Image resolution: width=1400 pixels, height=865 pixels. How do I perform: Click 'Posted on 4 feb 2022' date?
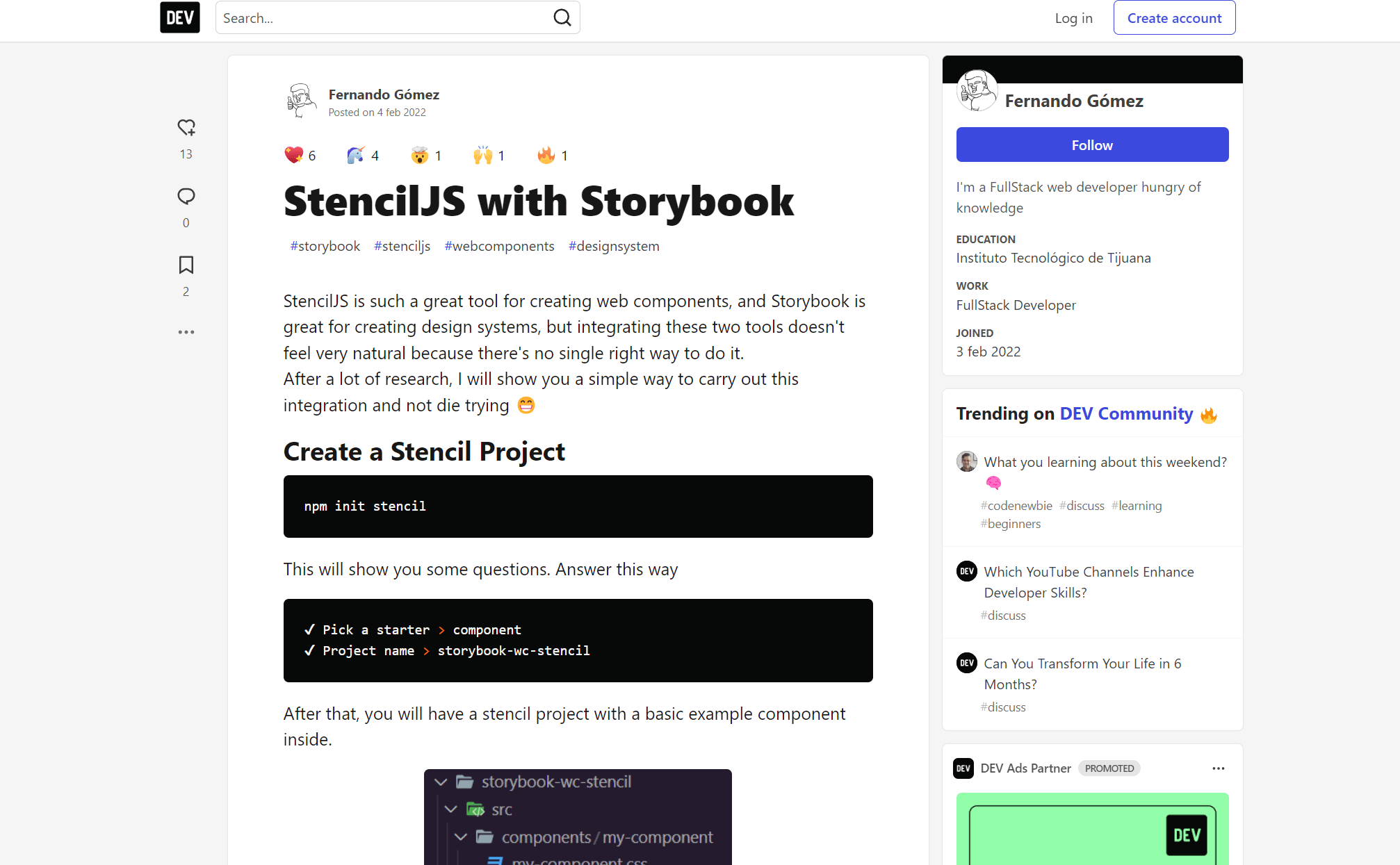(377, 113)
